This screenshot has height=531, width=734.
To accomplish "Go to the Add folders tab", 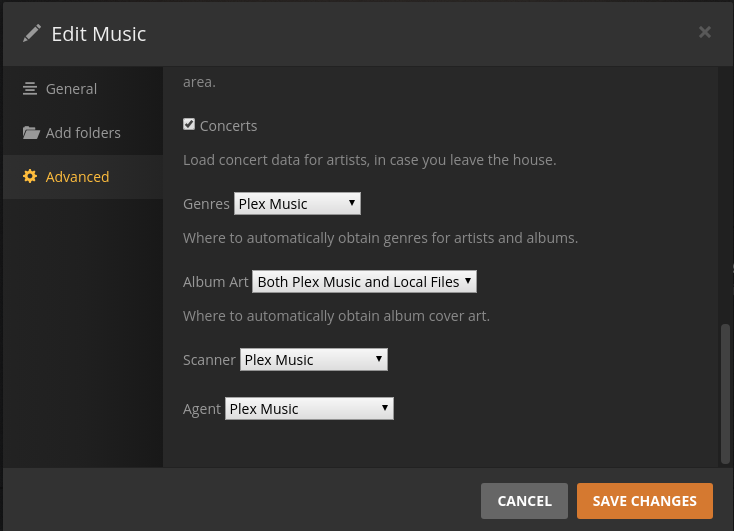I will pos(83,133).
